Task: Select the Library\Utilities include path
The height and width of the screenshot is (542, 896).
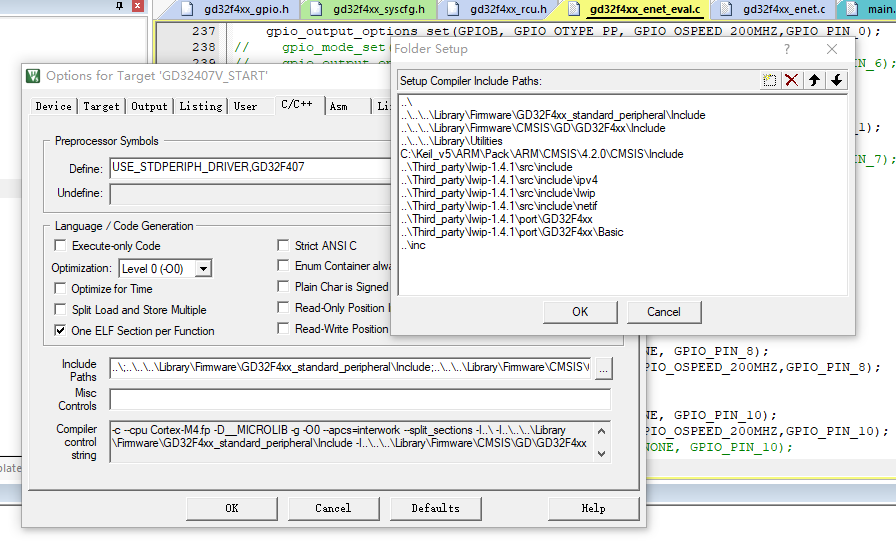Action: tap(451, 141)
